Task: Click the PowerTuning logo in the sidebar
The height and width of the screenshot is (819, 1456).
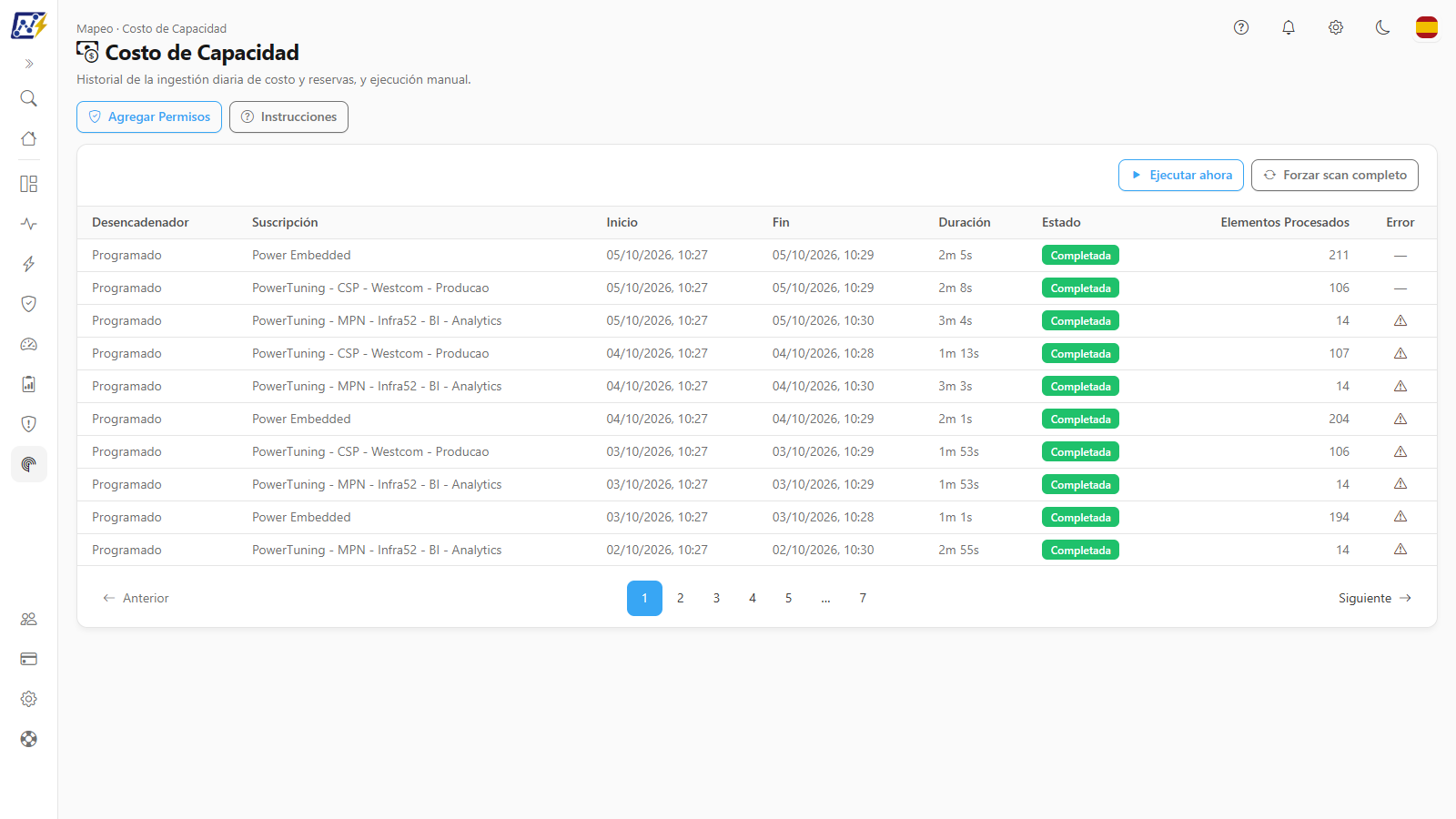Action: point(28,25)
